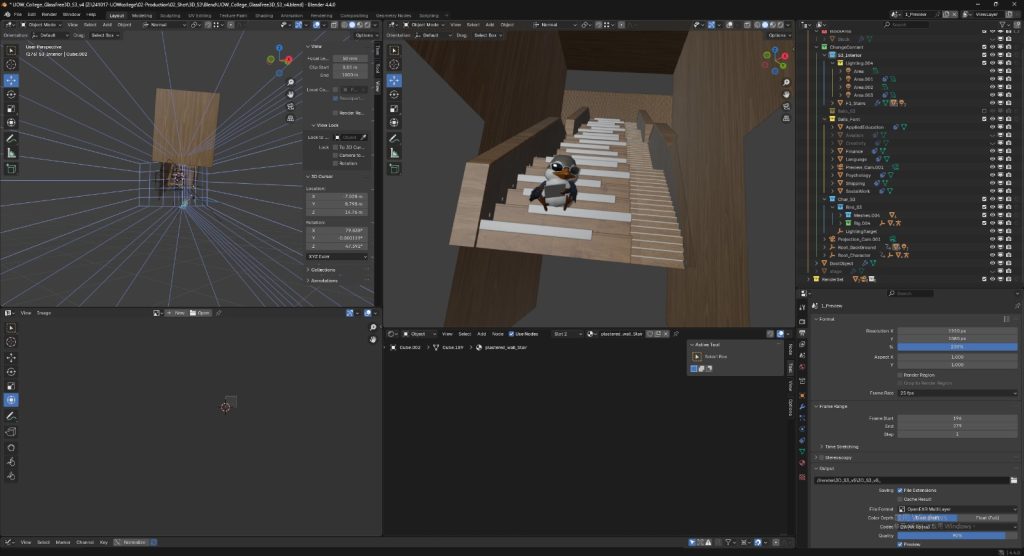1024x556 pixels.
Task: Open the Add menu in the left viewport header
Action: coord(107,25)
